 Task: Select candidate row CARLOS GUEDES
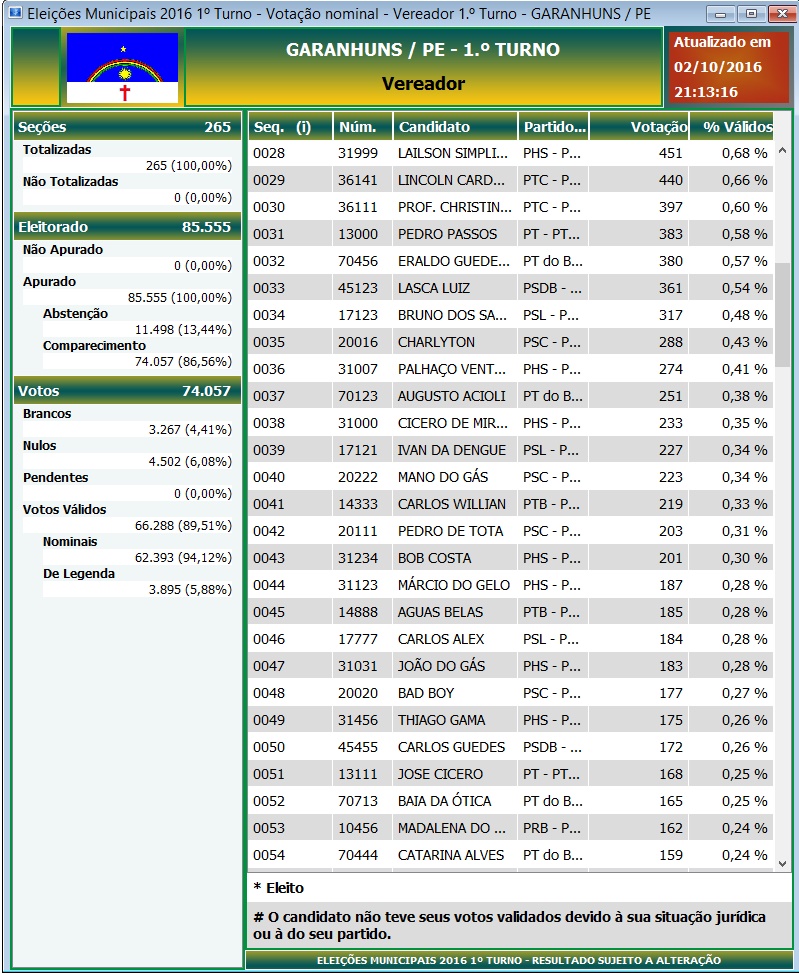click(x=510, y=747)
